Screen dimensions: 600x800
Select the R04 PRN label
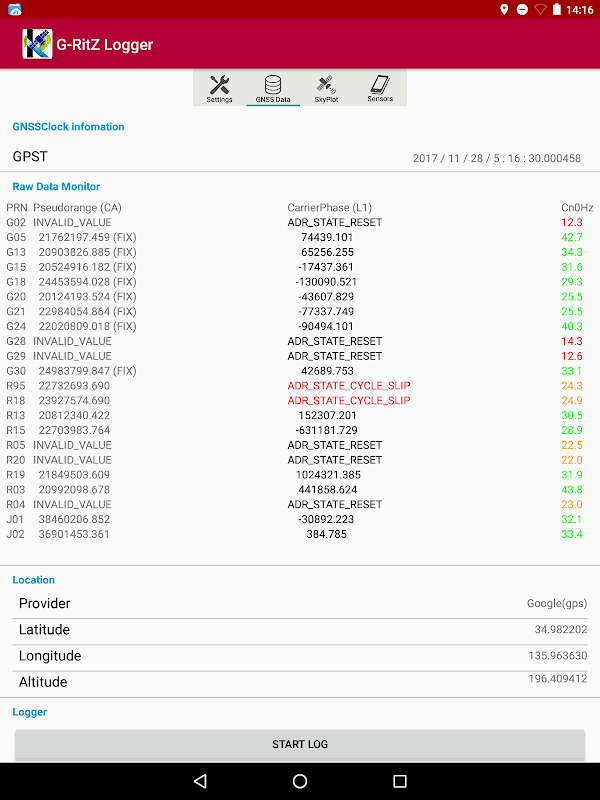coord(16,504)
